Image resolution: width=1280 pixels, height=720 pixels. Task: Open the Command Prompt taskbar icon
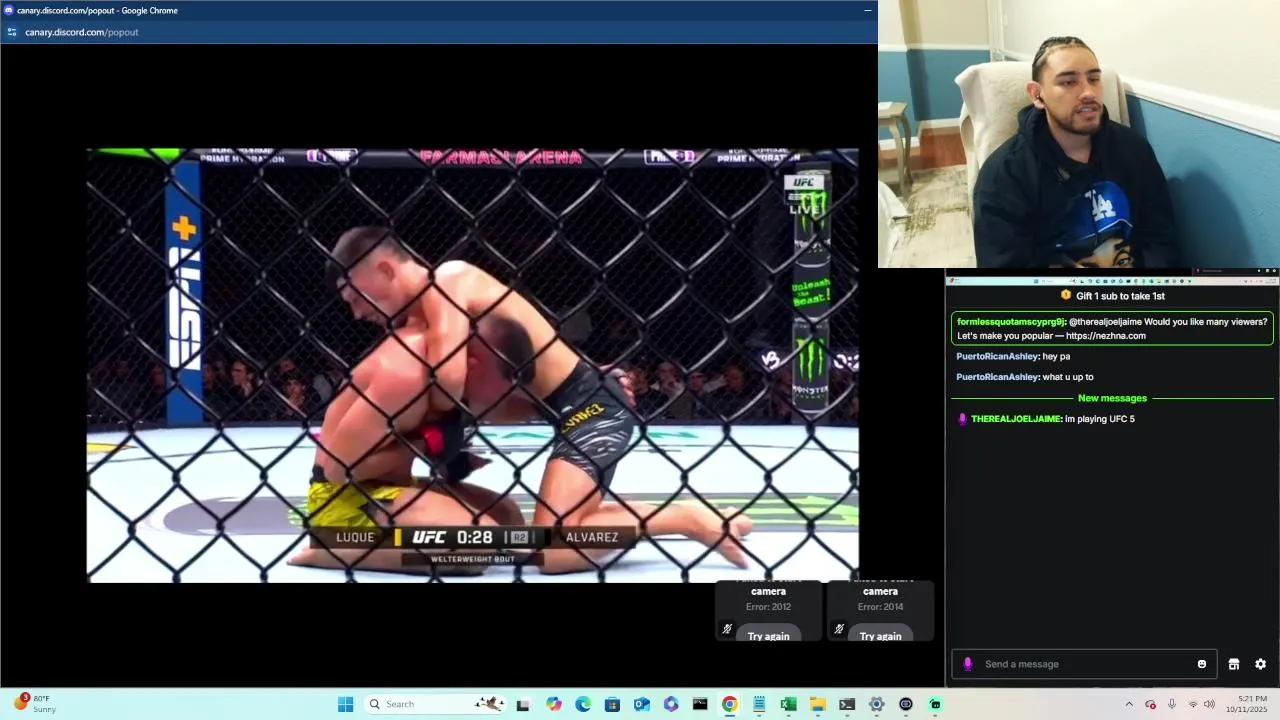700,704
